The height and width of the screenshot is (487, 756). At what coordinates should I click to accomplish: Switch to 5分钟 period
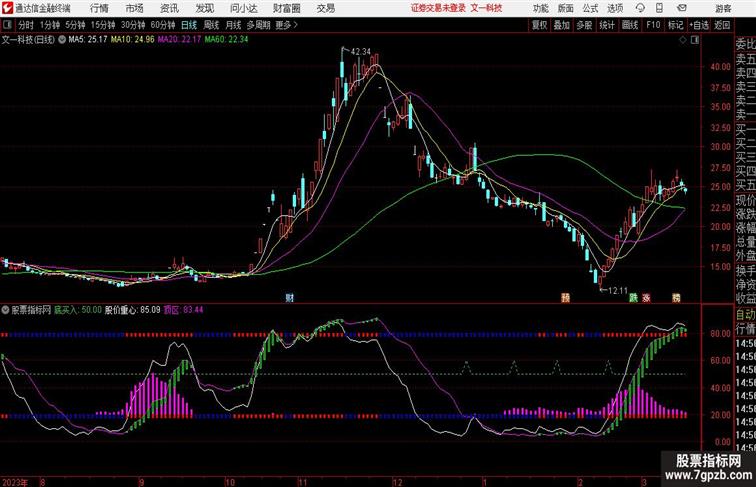(x=75, y=25)
